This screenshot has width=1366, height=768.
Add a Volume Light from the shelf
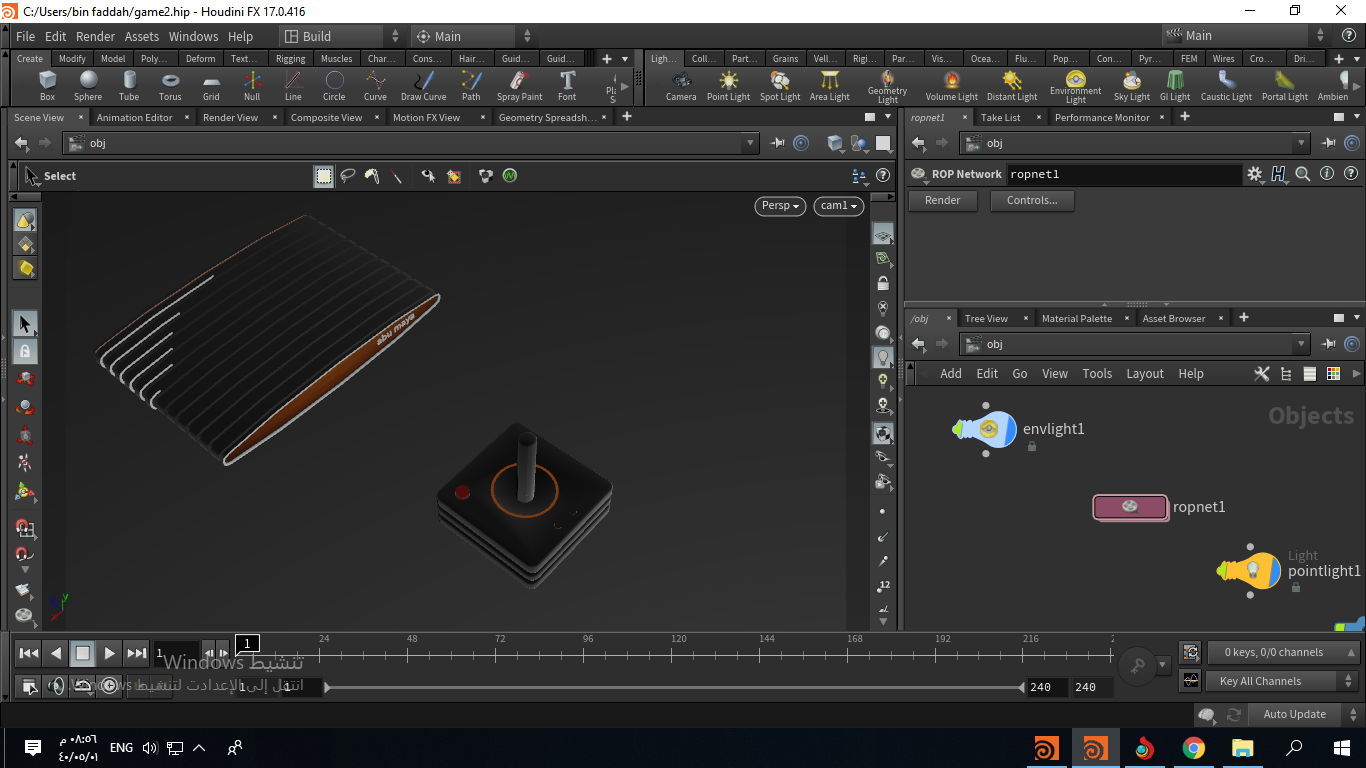[x=951, y=86]
